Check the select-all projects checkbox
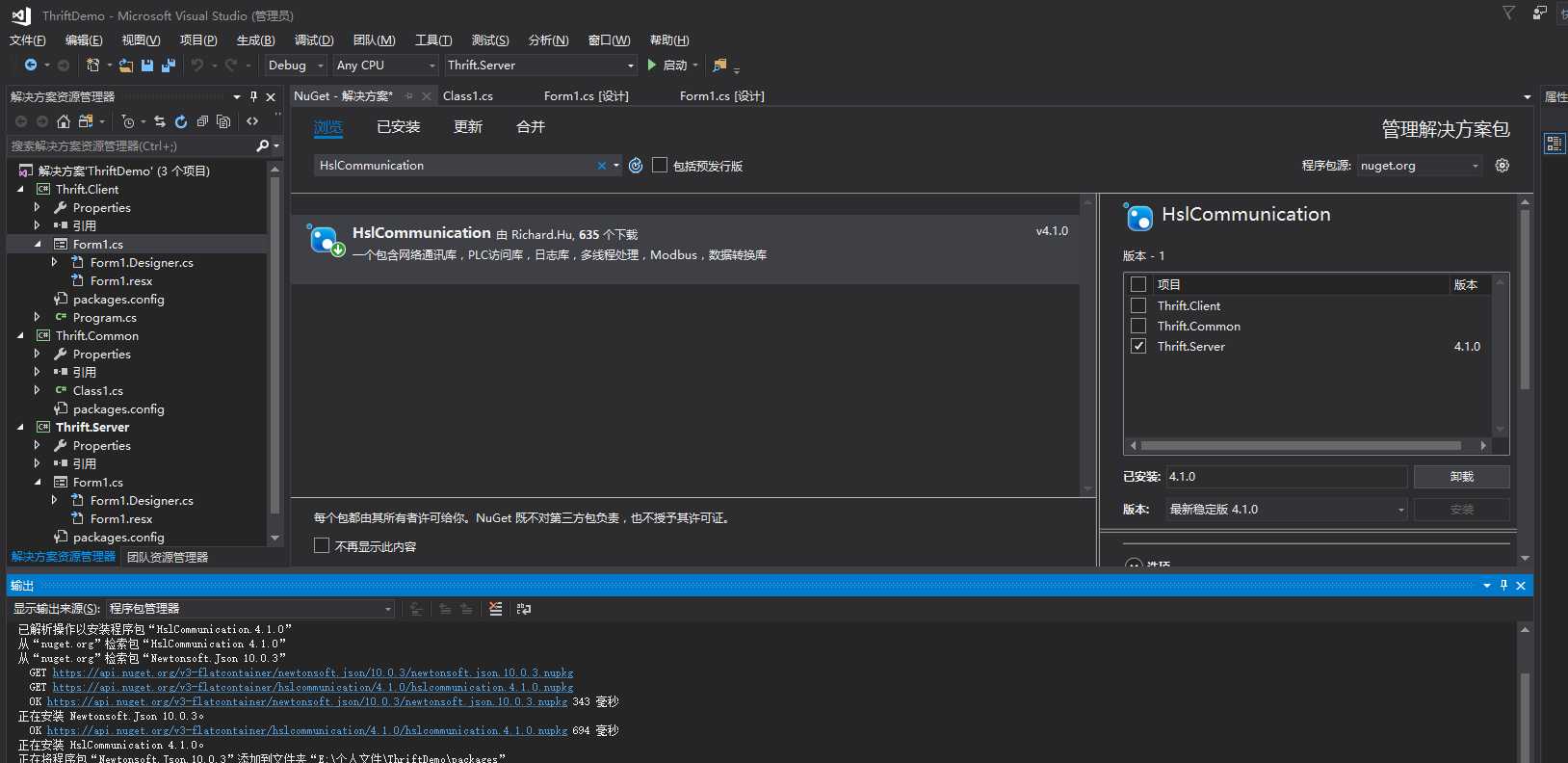This screenshot has height=763, width=1568. [1138, 284]
